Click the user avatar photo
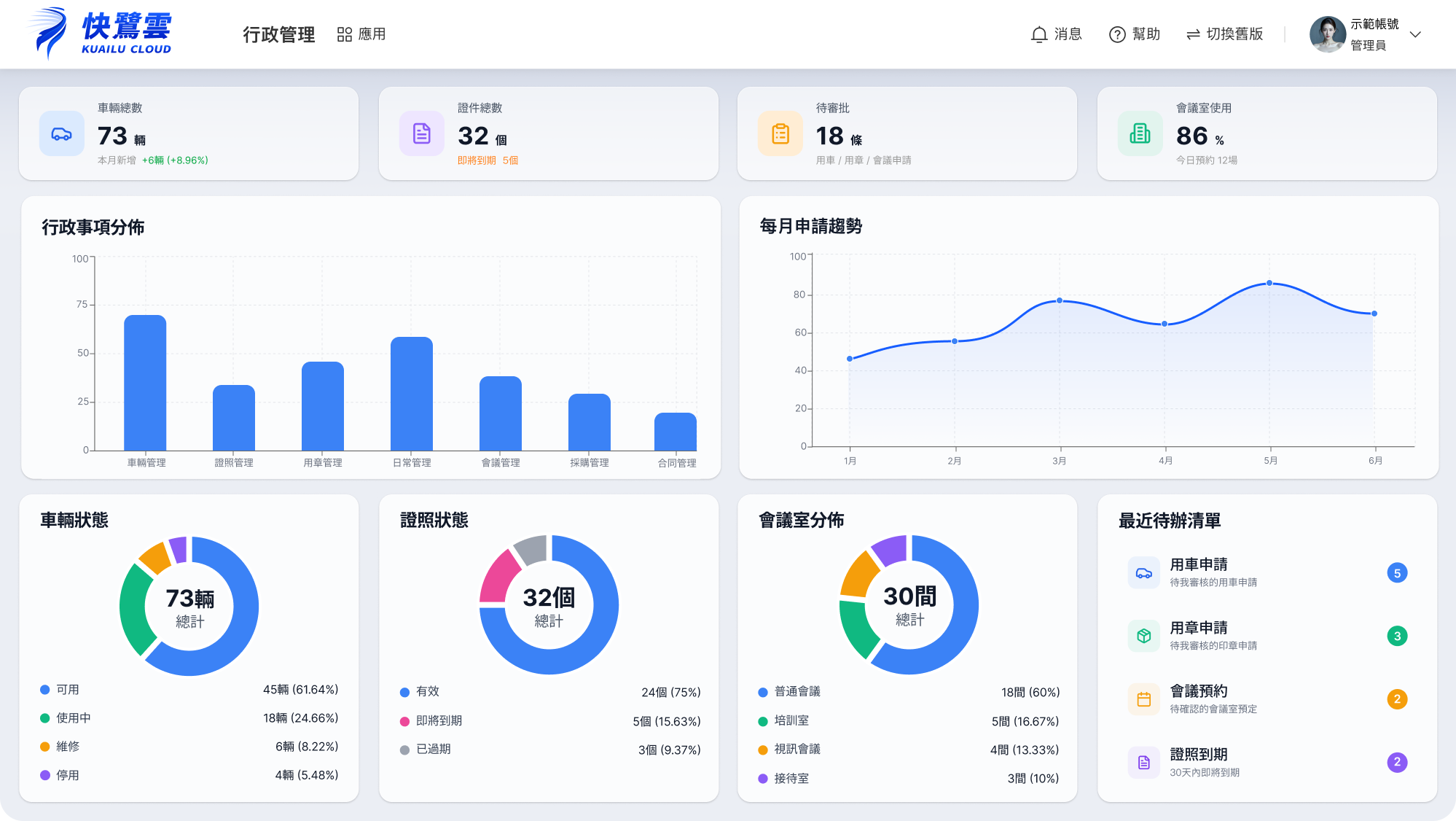This screenshot has height=821, width=1456. (x=1328, y=34)
